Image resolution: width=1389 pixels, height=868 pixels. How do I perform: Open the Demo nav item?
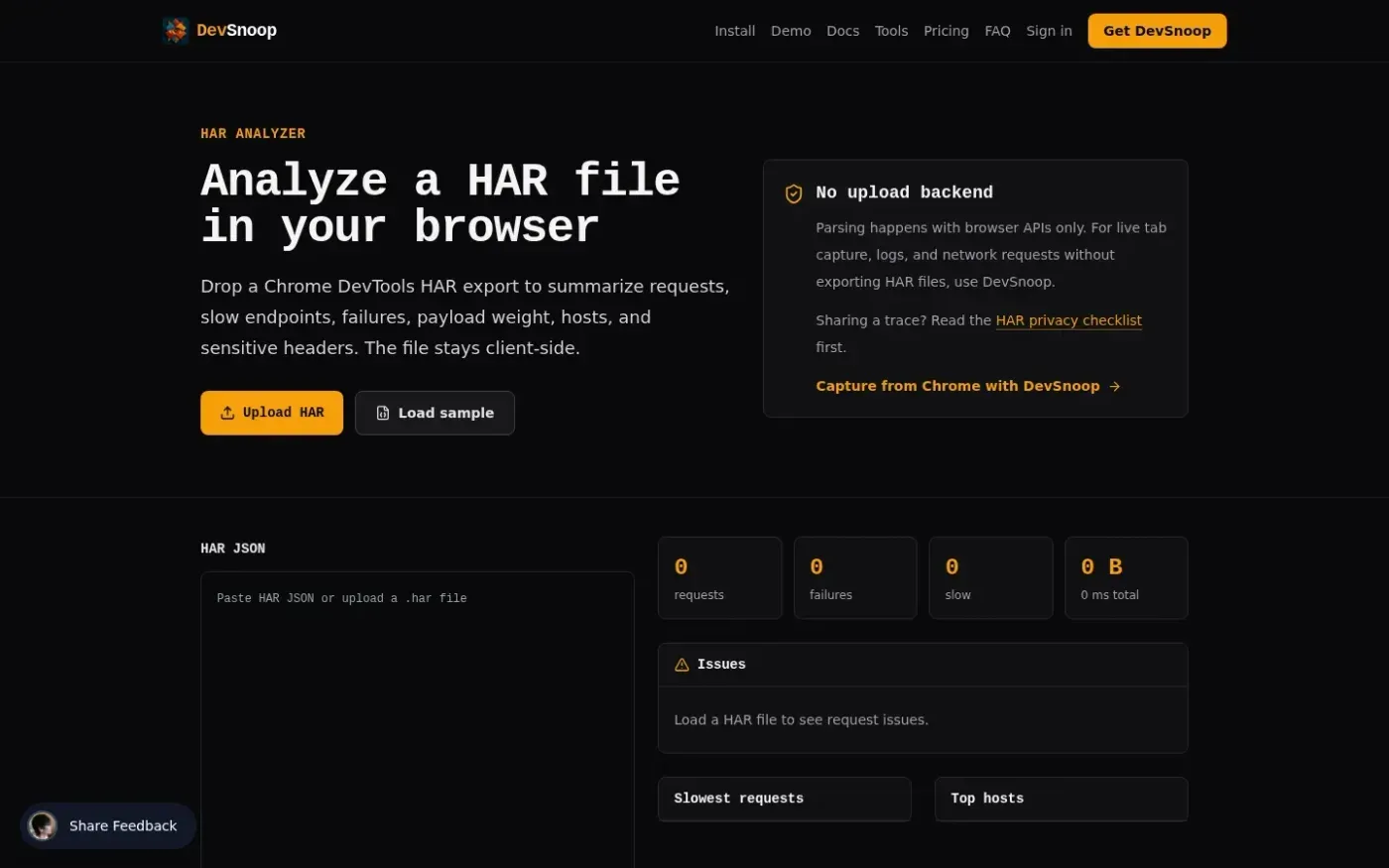791,31
